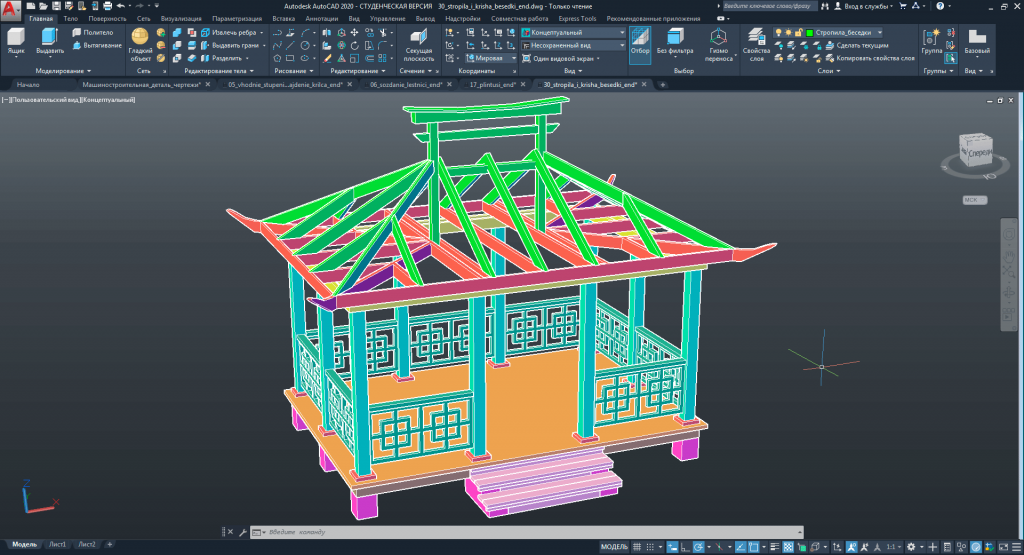Toggle grid display in status bar
The width and height of the screenshot is (1024, 555).
[639, 547]
